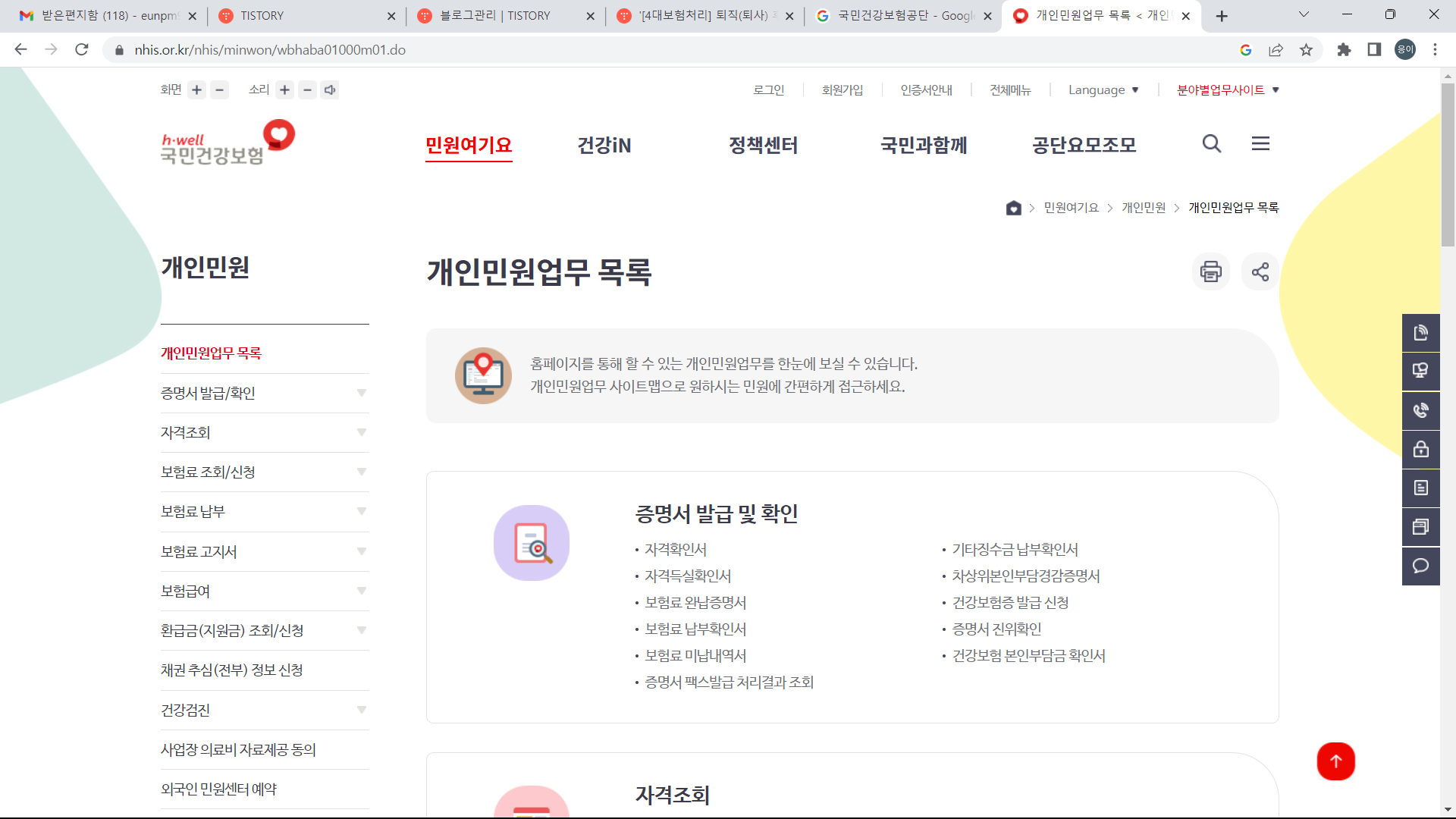The width and height of the screenshot is (1456, 819).
Task: Open the chat bubble icon in right sidebar
Action: [1421, 566]
